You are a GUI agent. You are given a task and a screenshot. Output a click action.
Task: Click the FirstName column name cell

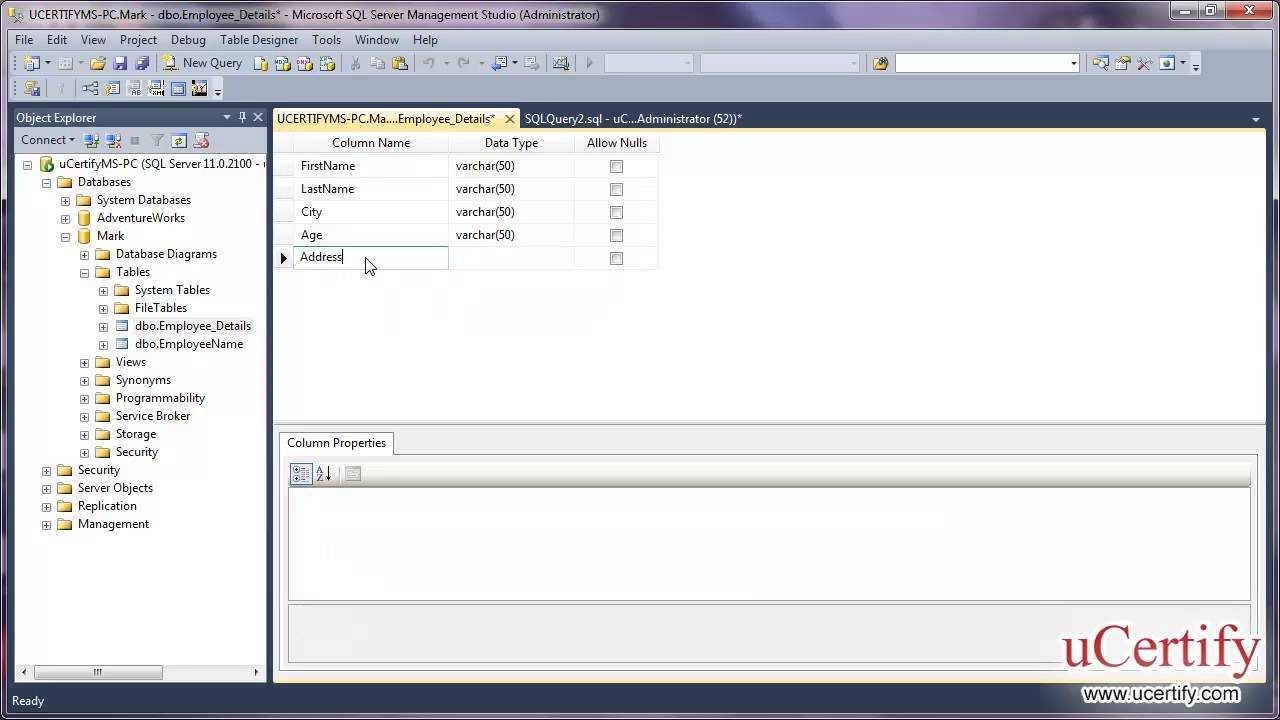(x=371, y=166)
